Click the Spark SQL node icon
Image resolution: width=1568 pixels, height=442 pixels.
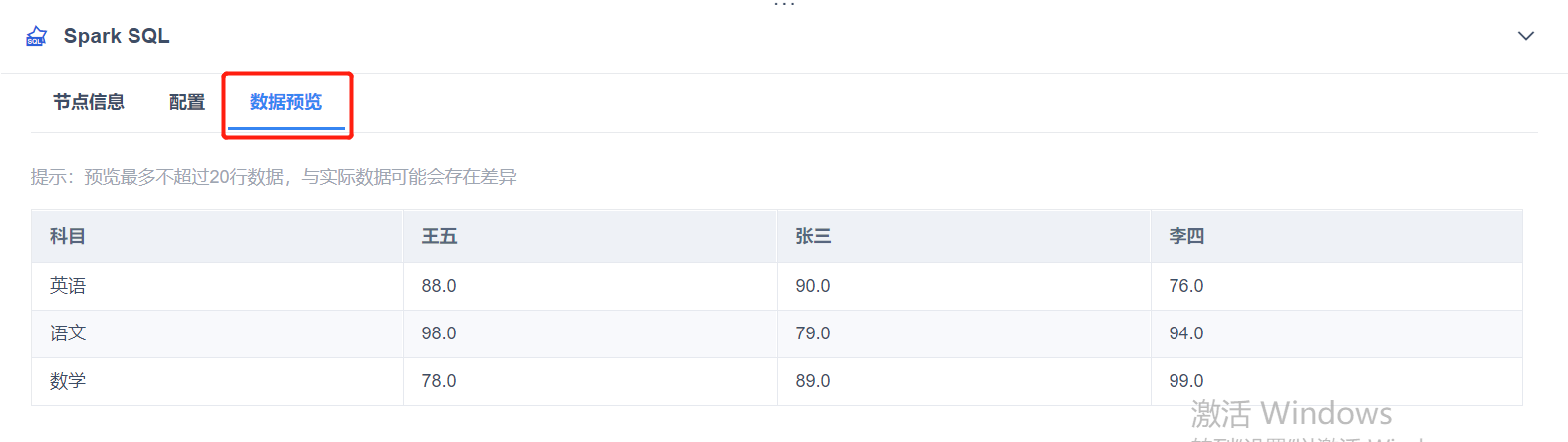tap(36, 37)
